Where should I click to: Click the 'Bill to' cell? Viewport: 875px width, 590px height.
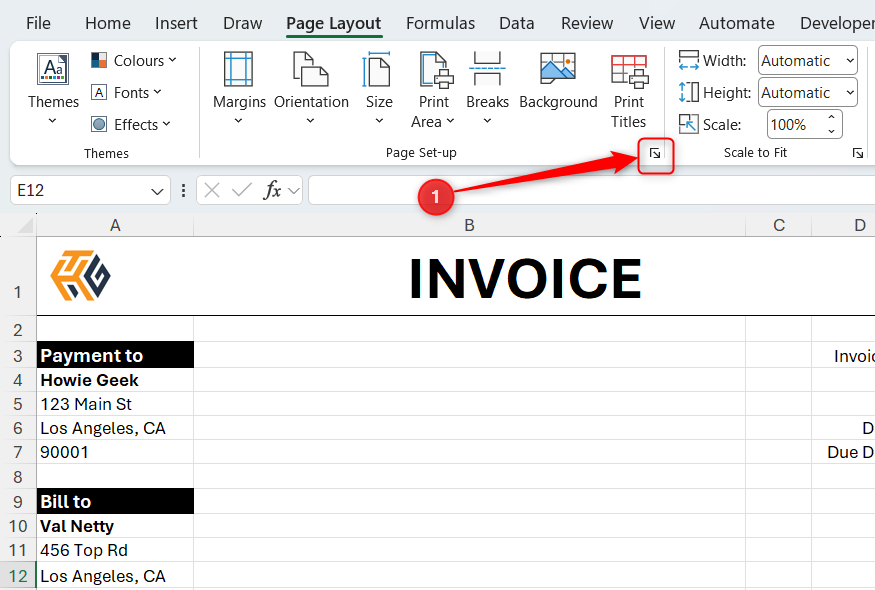tap(115, 501)
